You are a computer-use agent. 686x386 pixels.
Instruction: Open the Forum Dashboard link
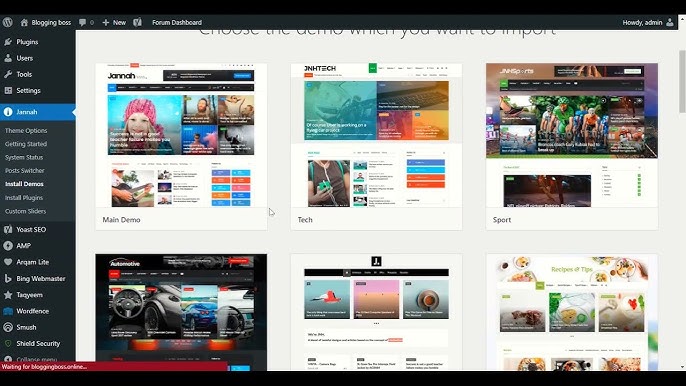tap(177, 22)
